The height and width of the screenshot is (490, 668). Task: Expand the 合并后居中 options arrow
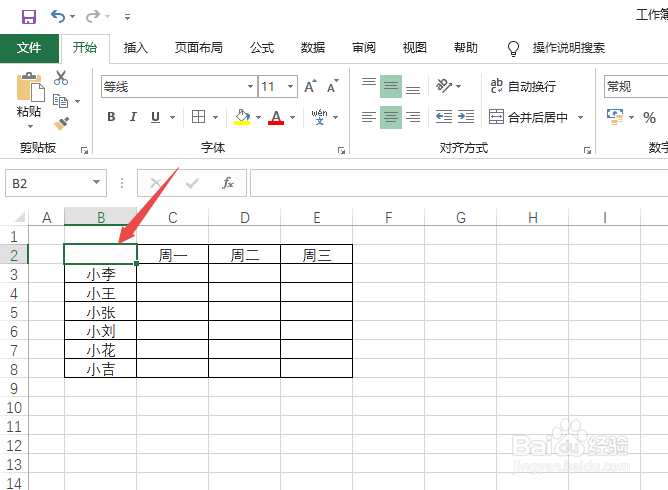[x=580, y=117]
